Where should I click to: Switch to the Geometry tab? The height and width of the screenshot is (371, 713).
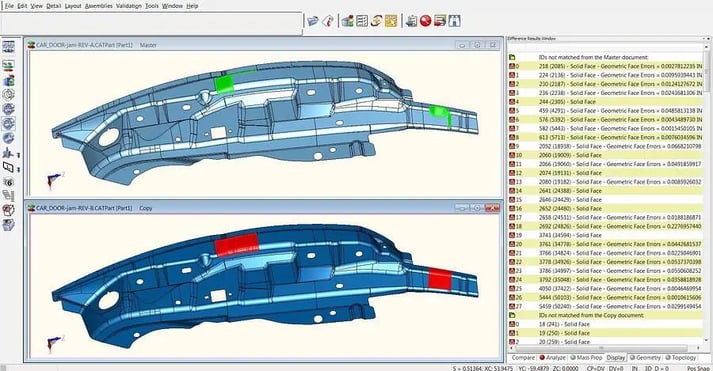645,358
